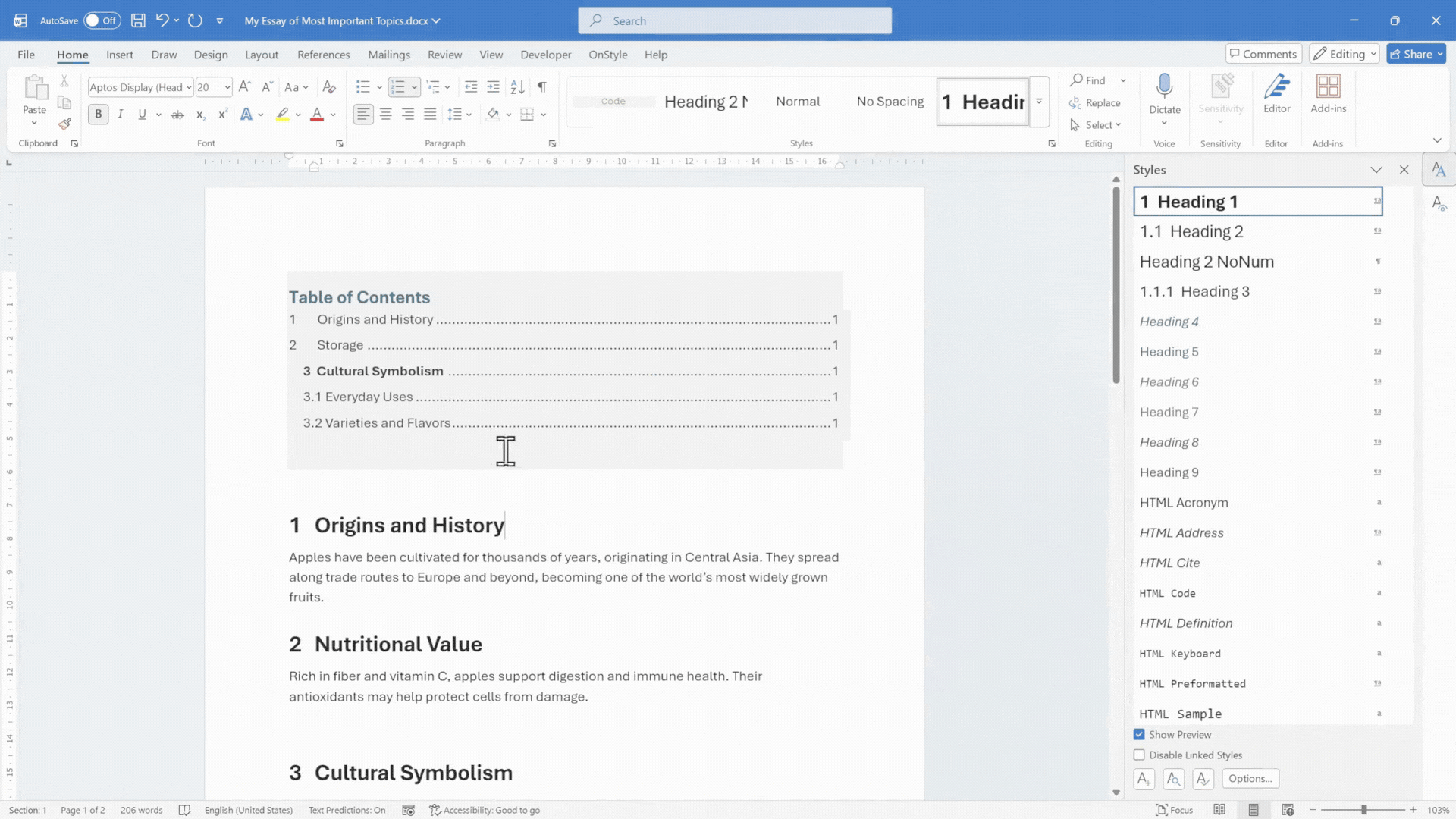Toggle Focus mode in status bar

(1174, 810)
